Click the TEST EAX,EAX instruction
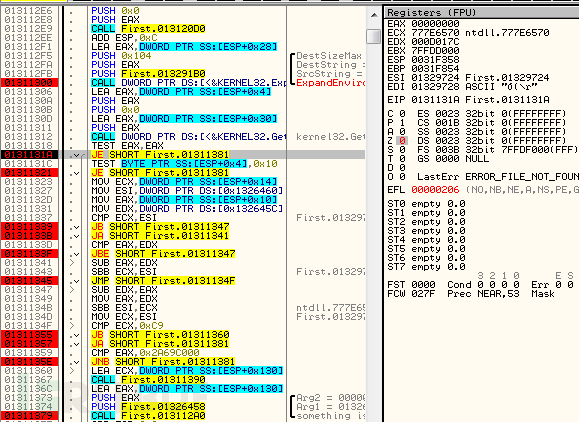The image size is (579, 422). (127, 146)
